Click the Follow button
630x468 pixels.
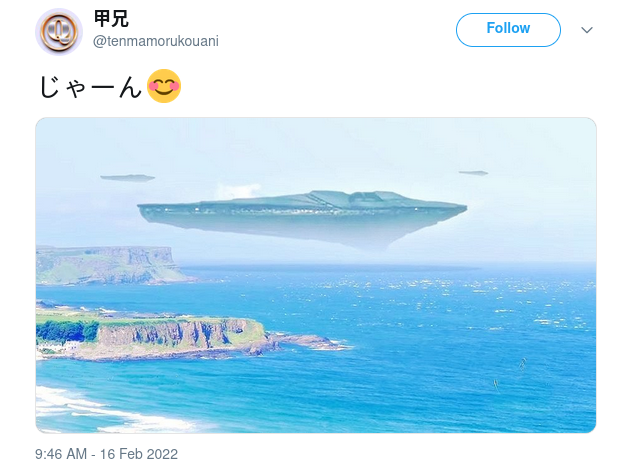pyautogui.click(x=508, y=30)
